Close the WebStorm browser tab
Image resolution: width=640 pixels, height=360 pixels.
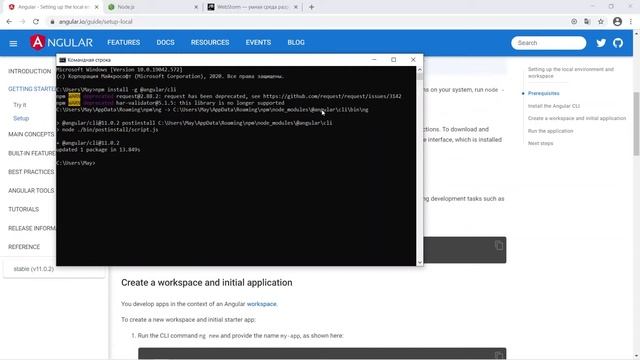(296, 7)
